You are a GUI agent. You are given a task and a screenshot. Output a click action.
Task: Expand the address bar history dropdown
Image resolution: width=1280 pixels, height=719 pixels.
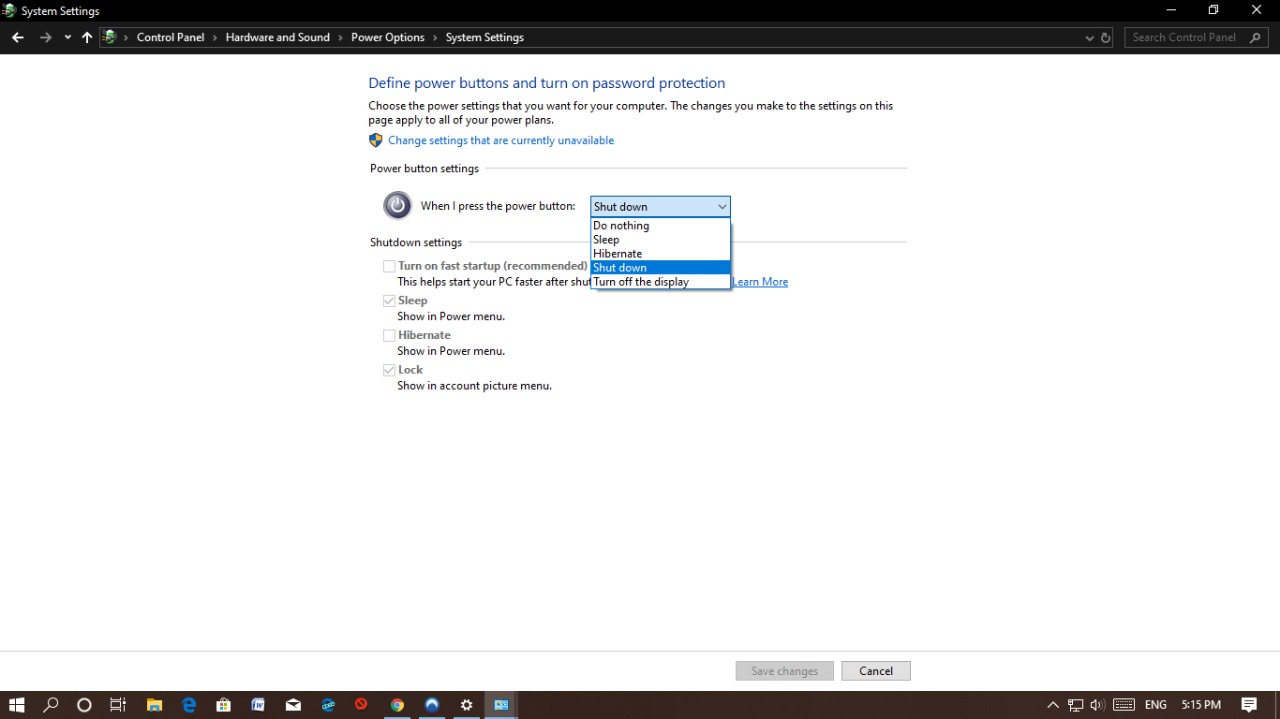[1089, 37]
